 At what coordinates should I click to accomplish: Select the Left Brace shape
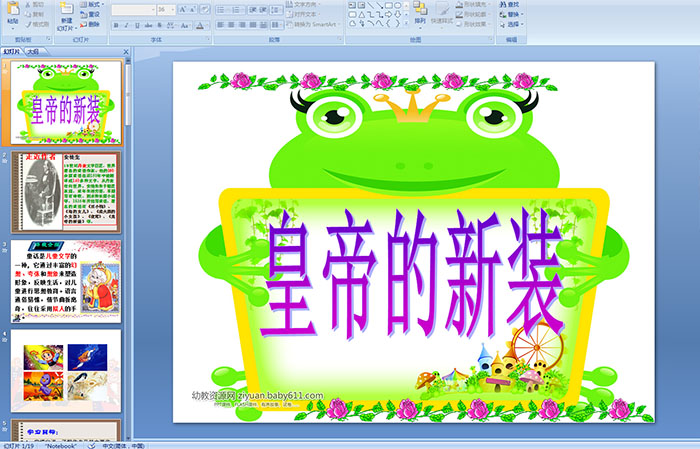click(389, 23)
